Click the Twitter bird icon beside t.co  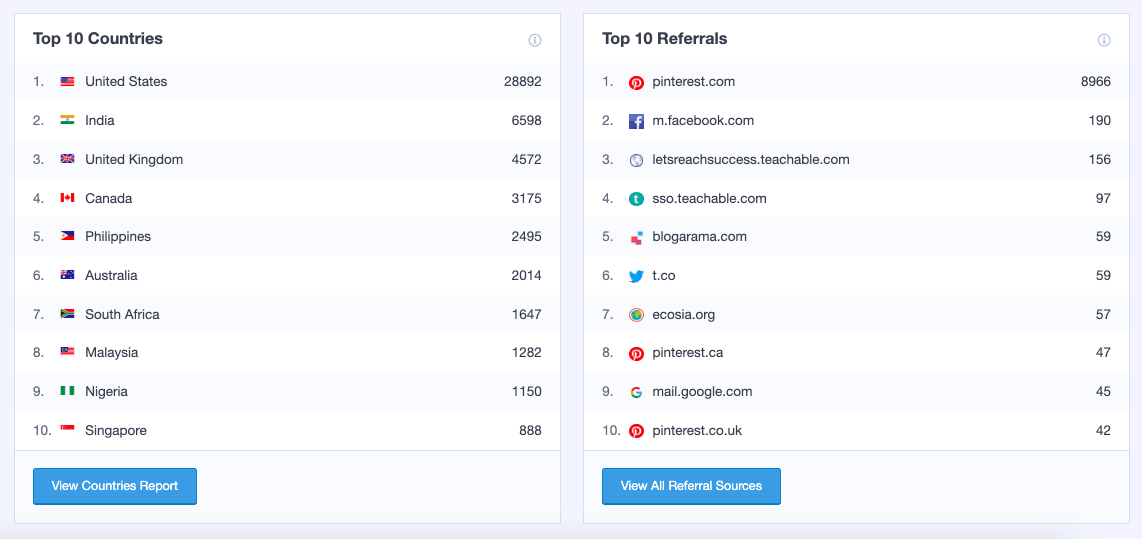pos(636,277)
